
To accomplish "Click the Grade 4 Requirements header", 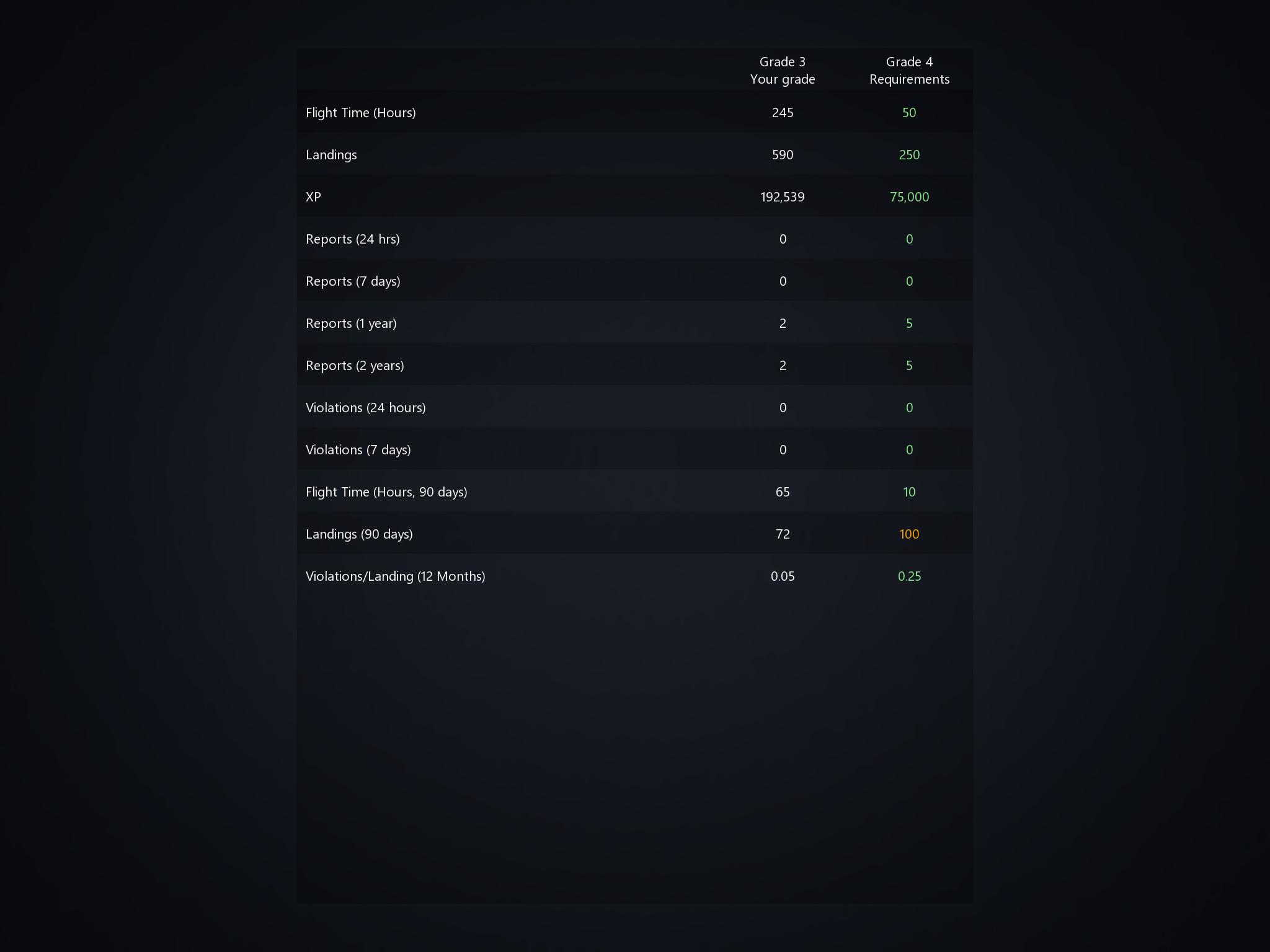I will pyautogui.click(x=909, y=71).
